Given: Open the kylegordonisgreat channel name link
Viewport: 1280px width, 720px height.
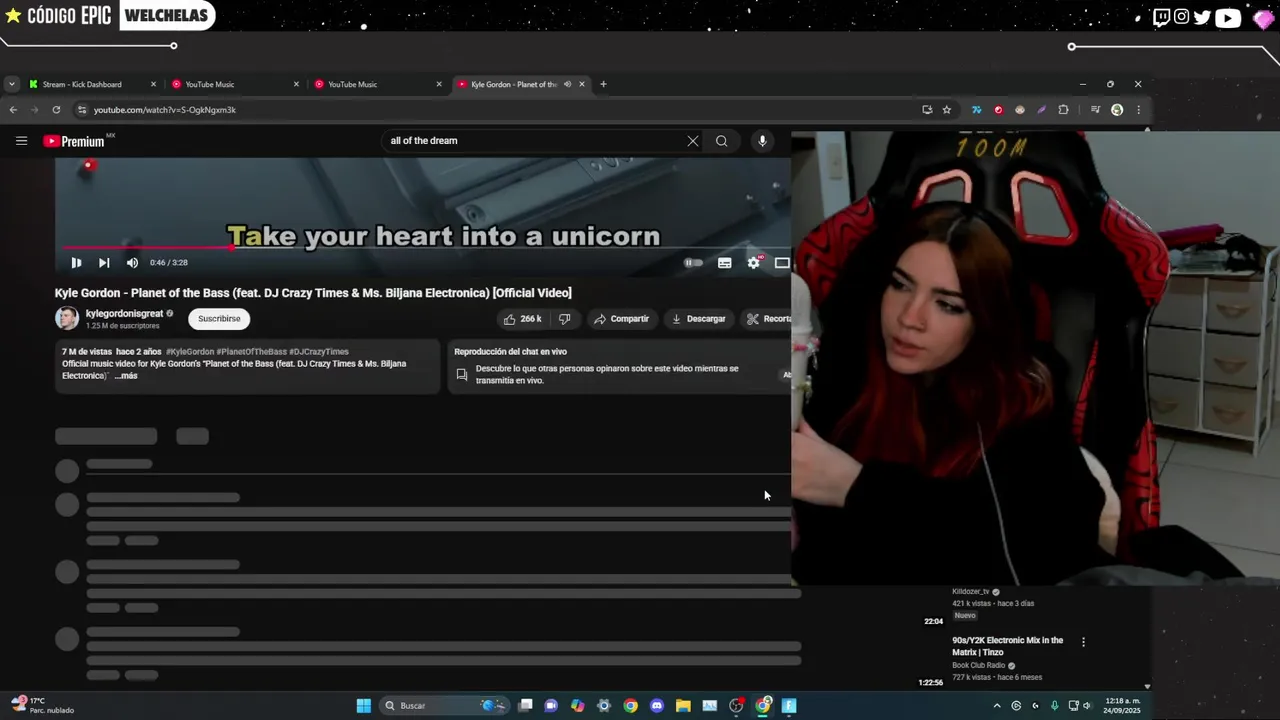Looking at the screenshot, I should (124, 314).
